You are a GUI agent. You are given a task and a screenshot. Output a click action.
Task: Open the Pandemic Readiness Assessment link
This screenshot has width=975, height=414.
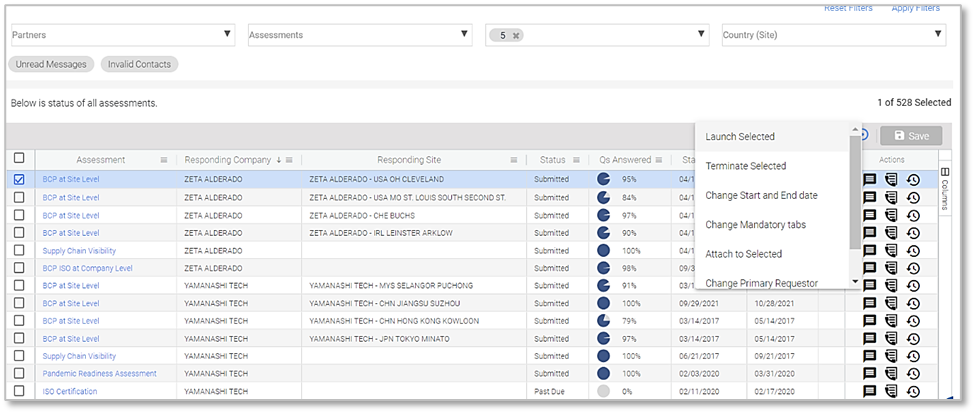click(x=99, y=374)
